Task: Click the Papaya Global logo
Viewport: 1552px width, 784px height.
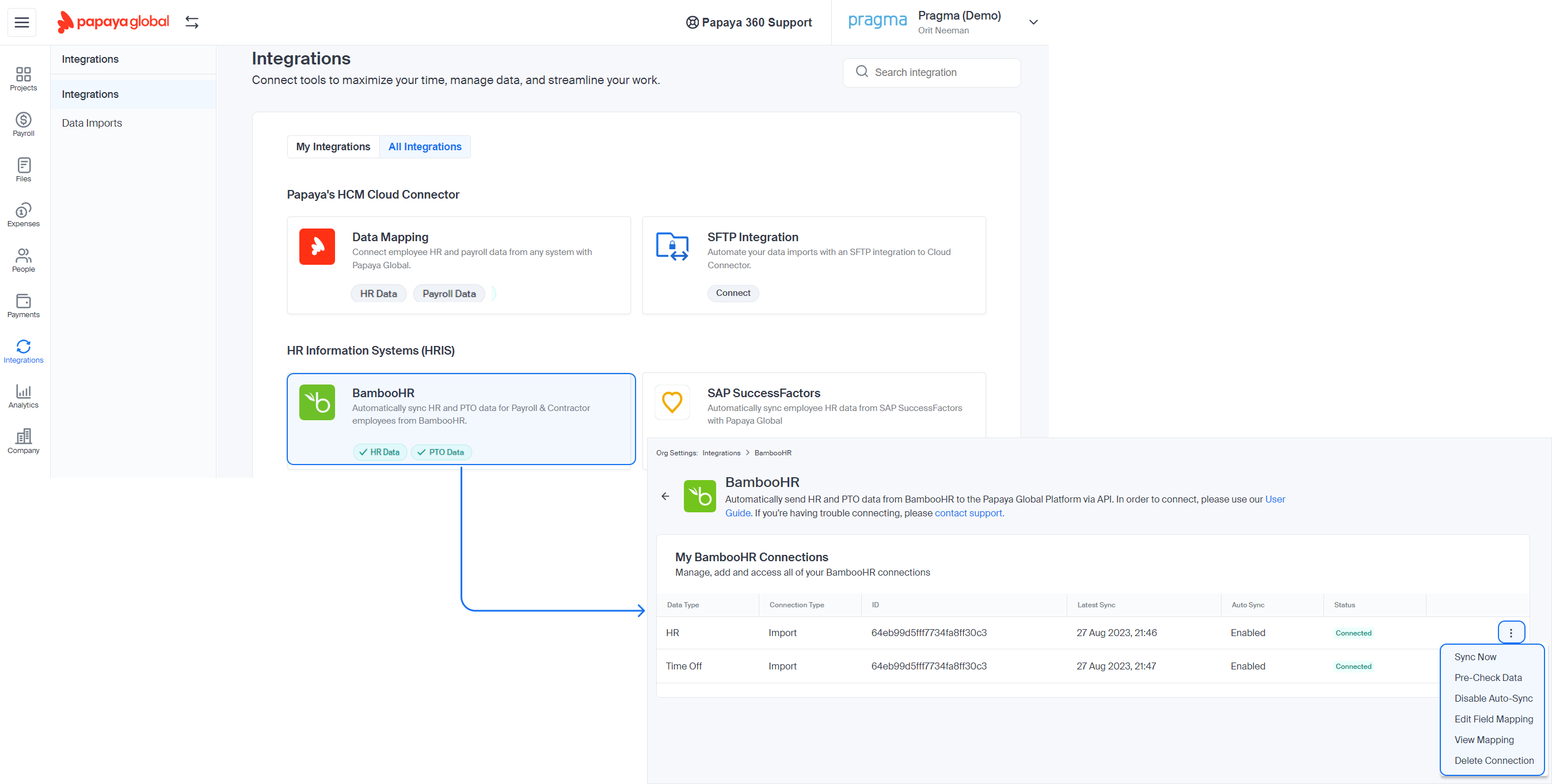Action: coord(113,22)
